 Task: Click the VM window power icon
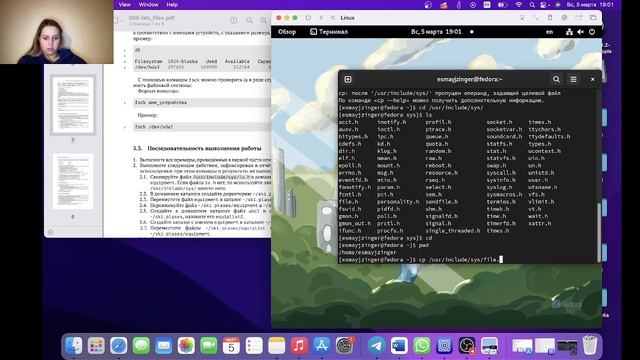click(x=308, y=18)
